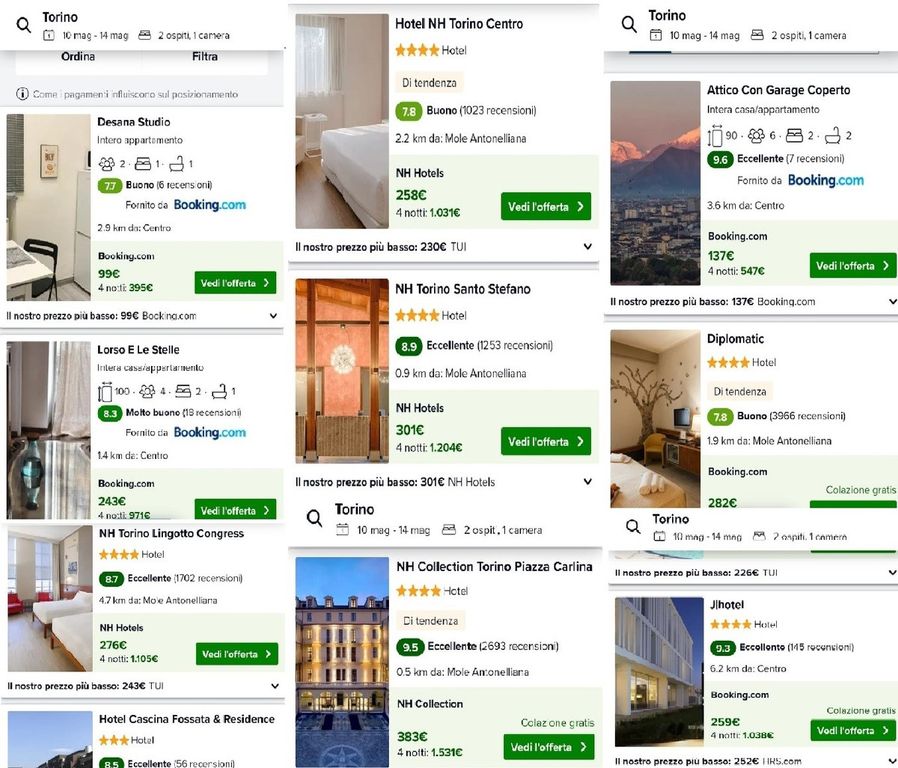The image size is (898, 768).
Task: Open the Desana Studio title link
Action: click(134, 122)
